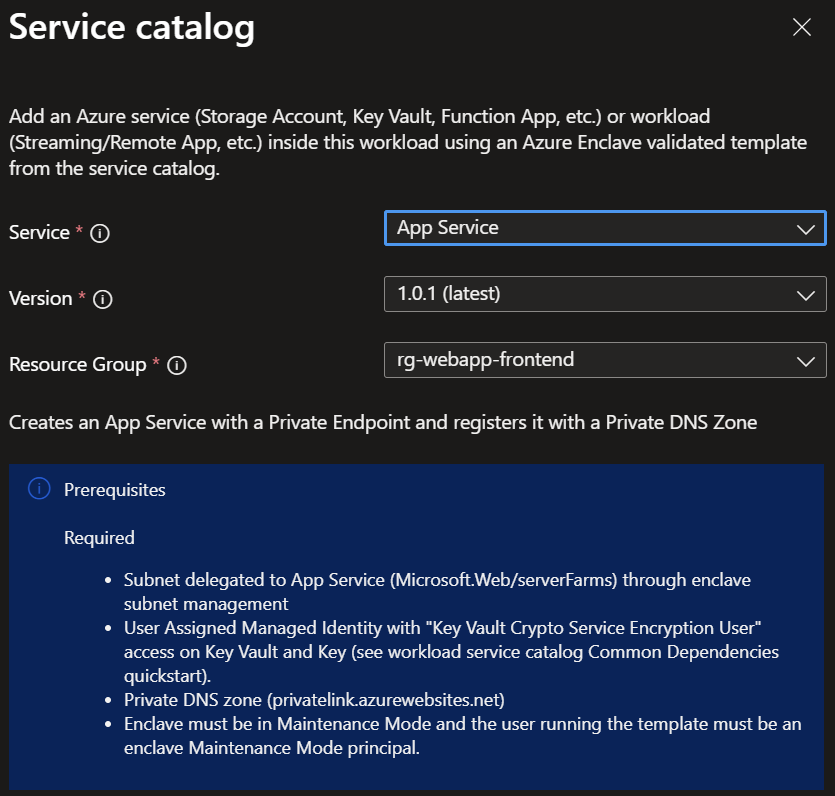835x796 pixels.
Task: Open the Service dropdown showing App Service
Action: point(605,228)
